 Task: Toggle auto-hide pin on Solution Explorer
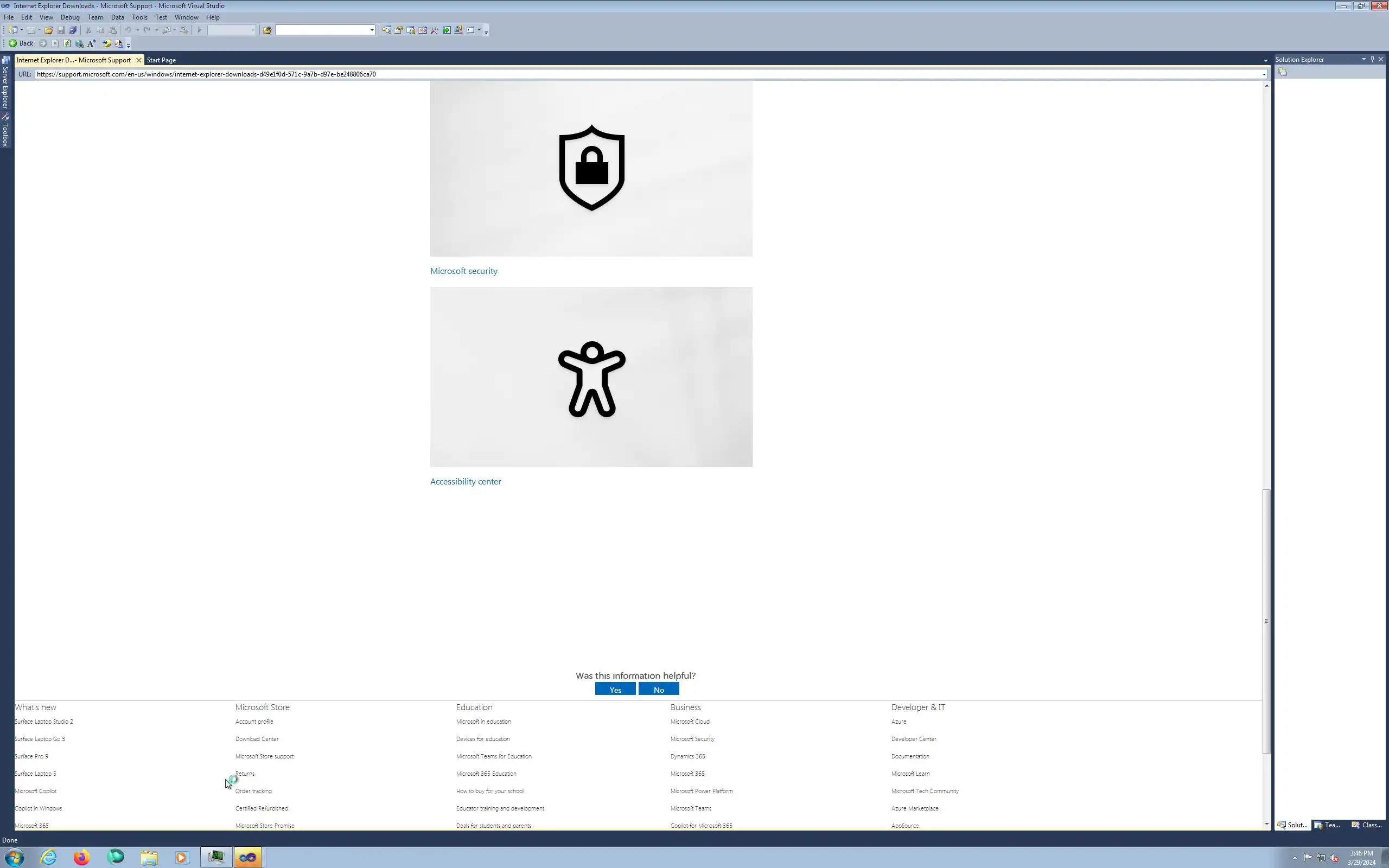1372,59
